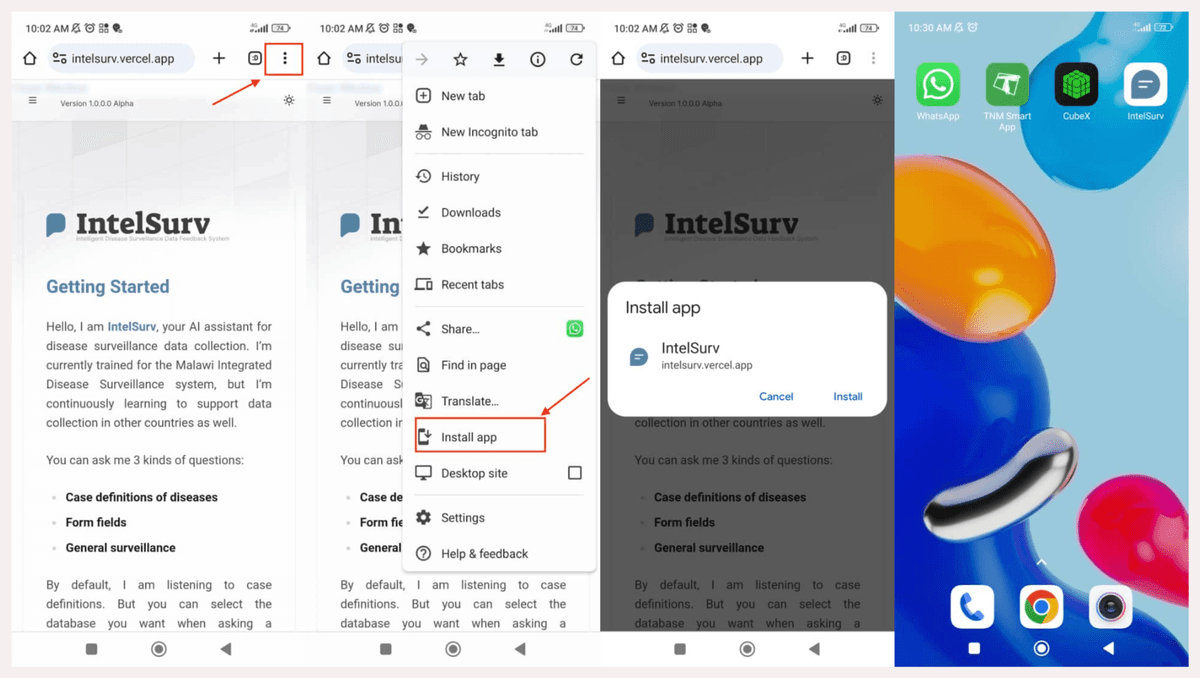Click intelsurv.vercel.app address bar in first screenshot

(x=120, y=59)
